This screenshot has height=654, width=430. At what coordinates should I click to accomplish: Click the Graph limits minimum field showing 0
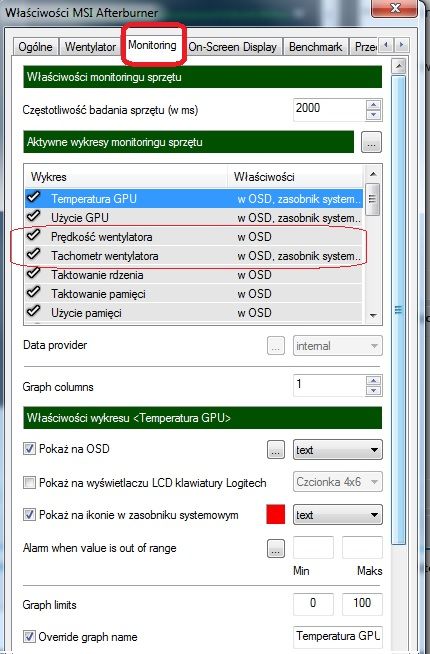(x=313, y=604)
